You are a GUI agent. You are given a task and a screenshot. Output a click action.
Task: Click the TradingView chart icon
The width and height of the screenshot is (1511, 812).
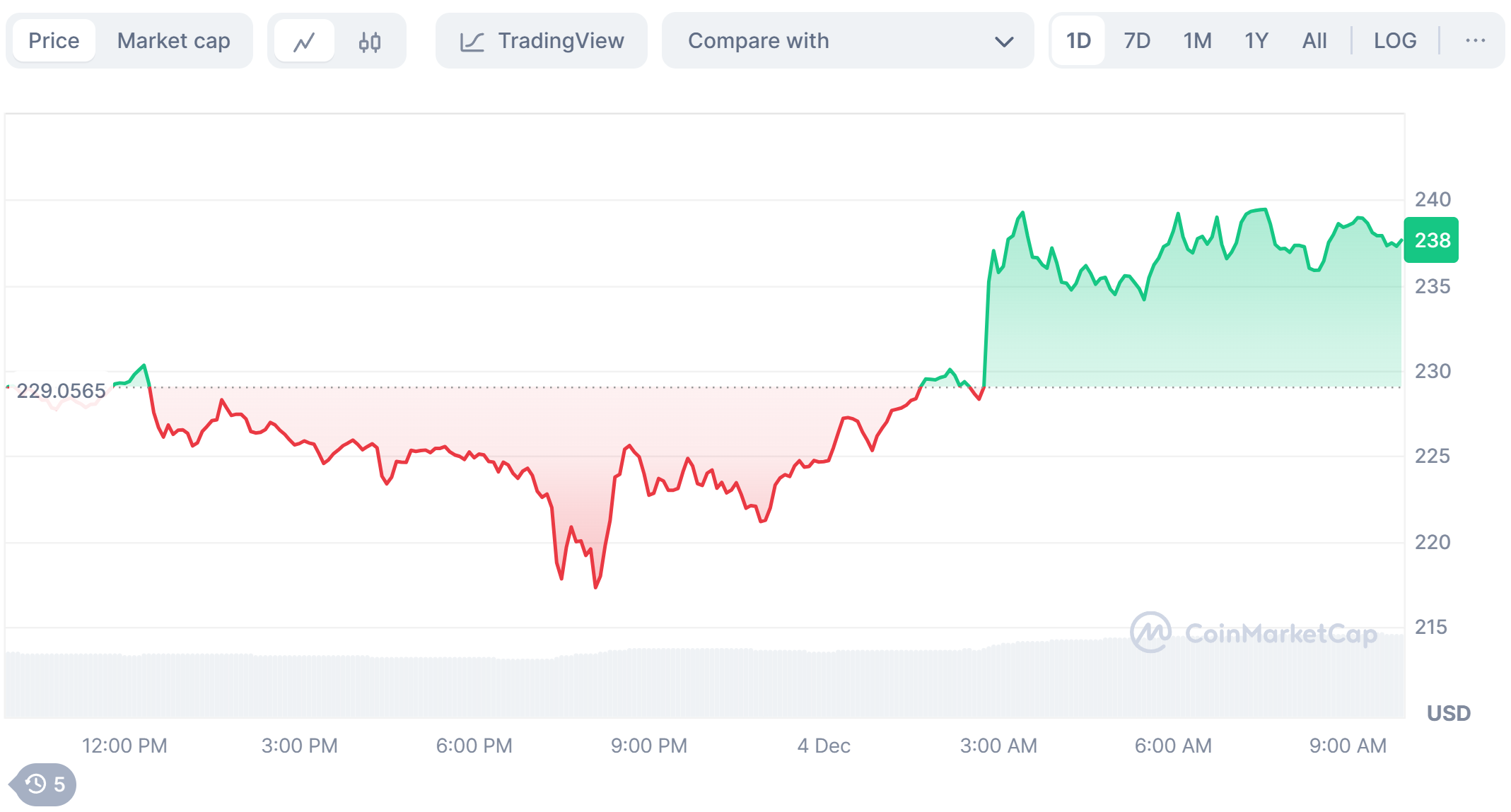coord(472,42)
